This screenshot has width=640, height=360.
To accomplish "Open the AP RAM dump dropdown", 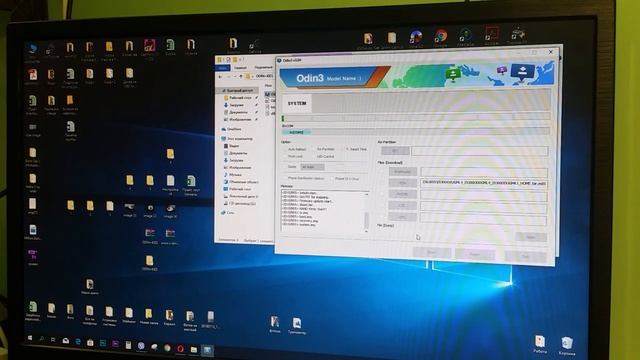I will (x=312, y=167).
